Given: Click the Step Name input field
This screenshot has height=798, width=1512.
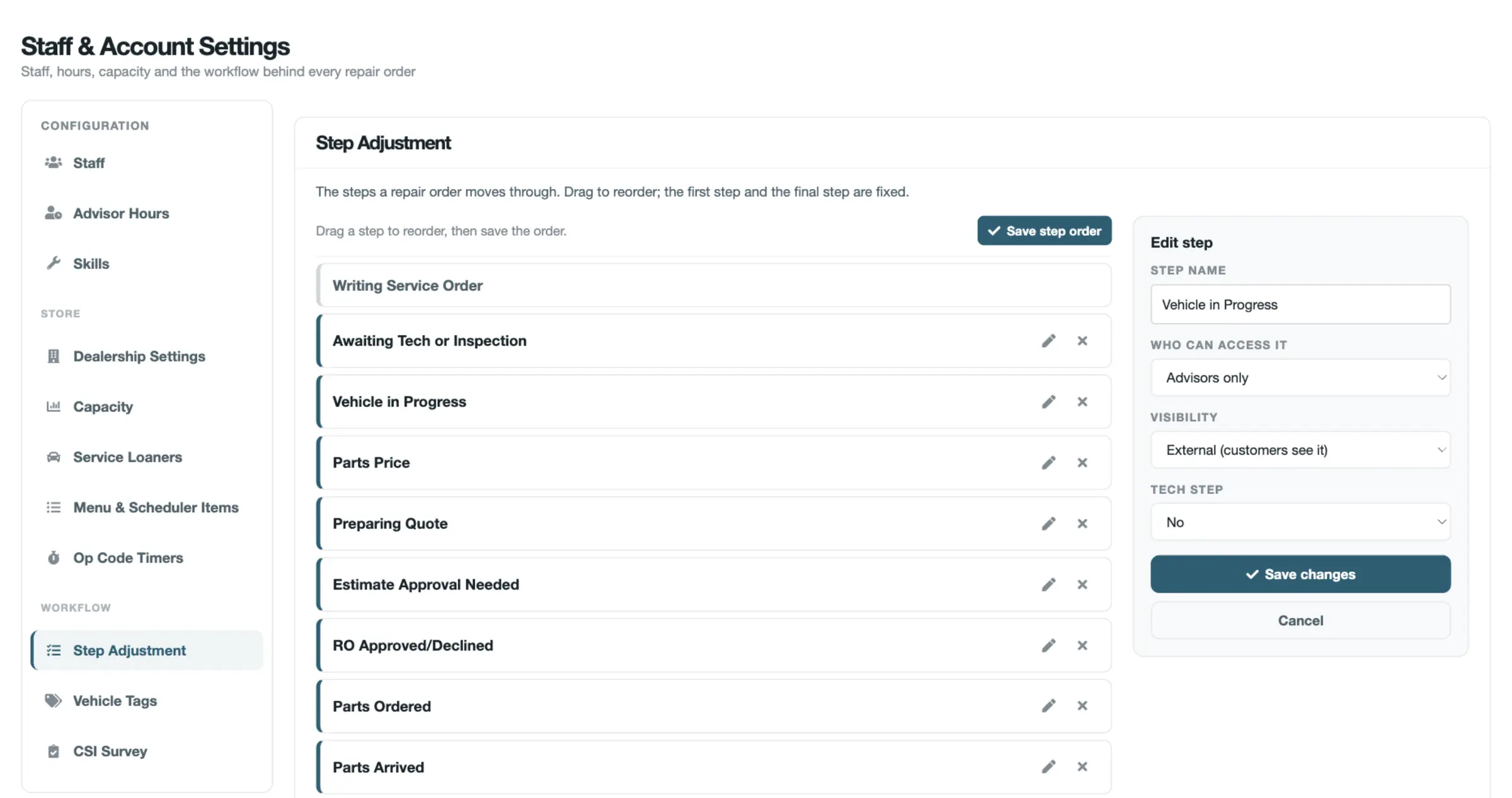Looking at the screenshot, I should click(x=1300, y=305).
